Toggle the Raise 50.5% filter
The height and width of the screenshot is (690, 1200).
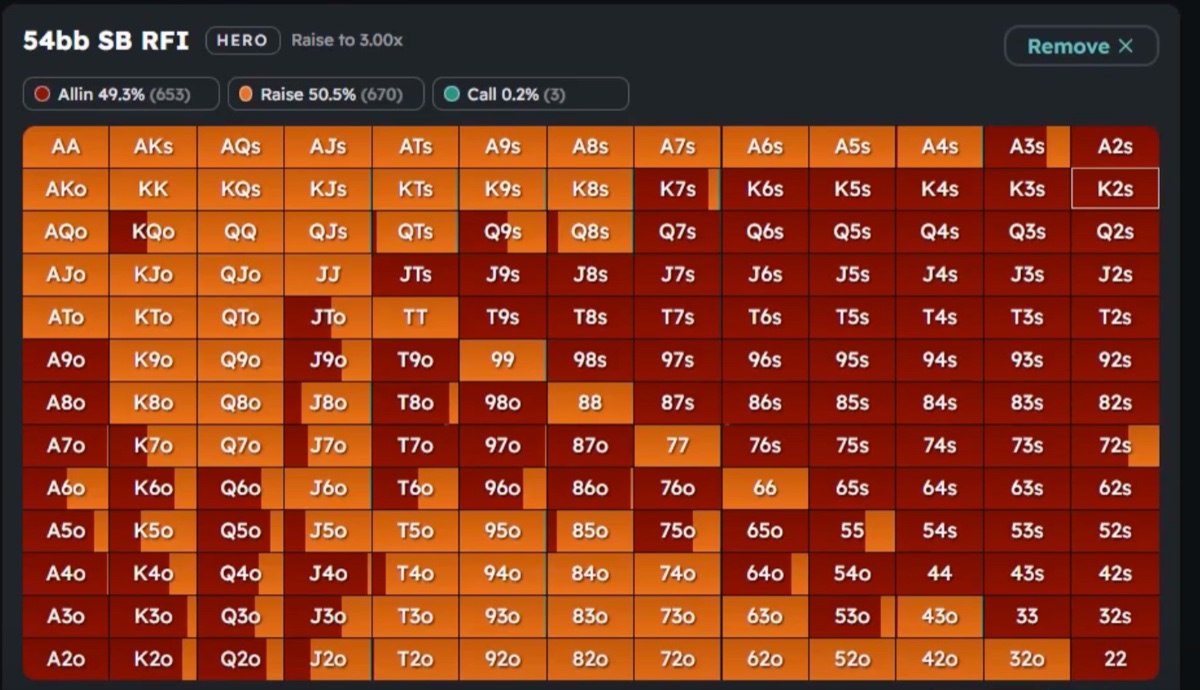click(x=325, y=94)
